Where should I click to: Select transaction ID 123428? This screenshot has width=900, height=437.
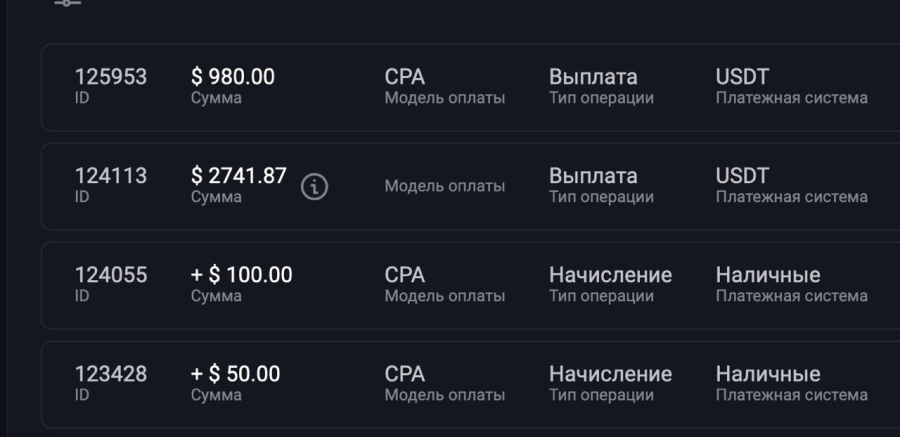tap(111, 374)
